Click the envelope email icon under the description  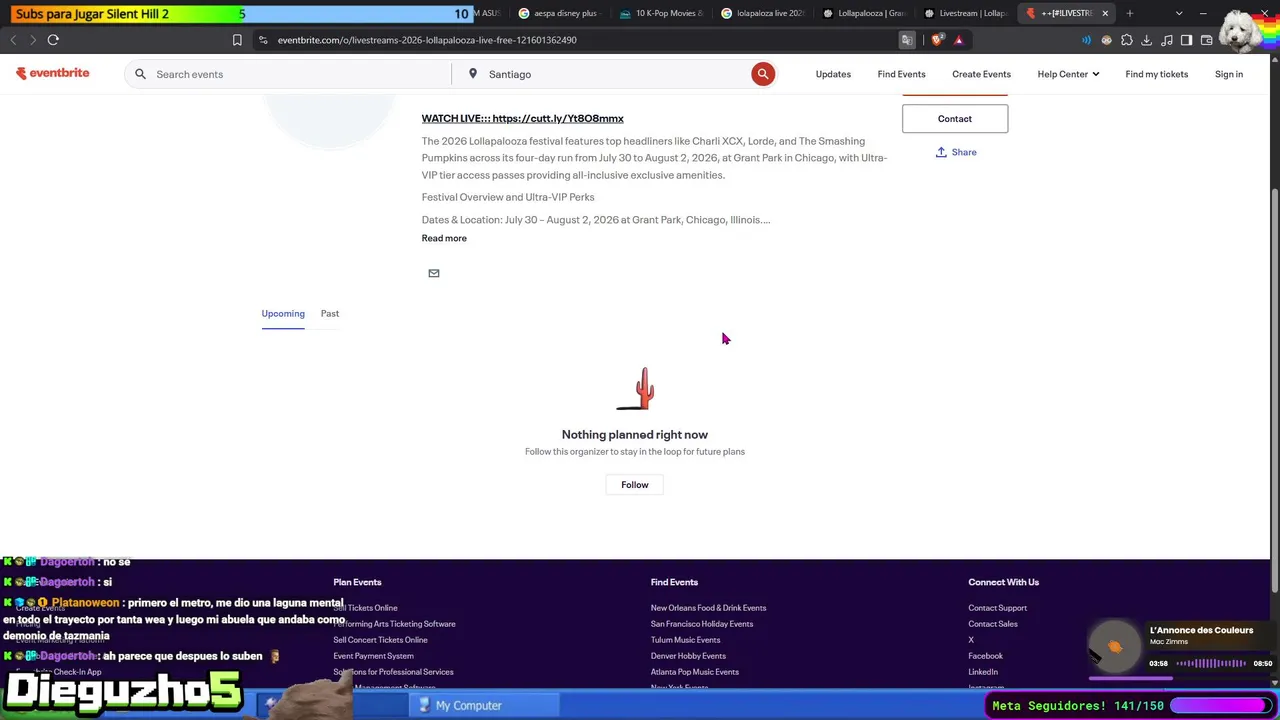click(434, 273)
